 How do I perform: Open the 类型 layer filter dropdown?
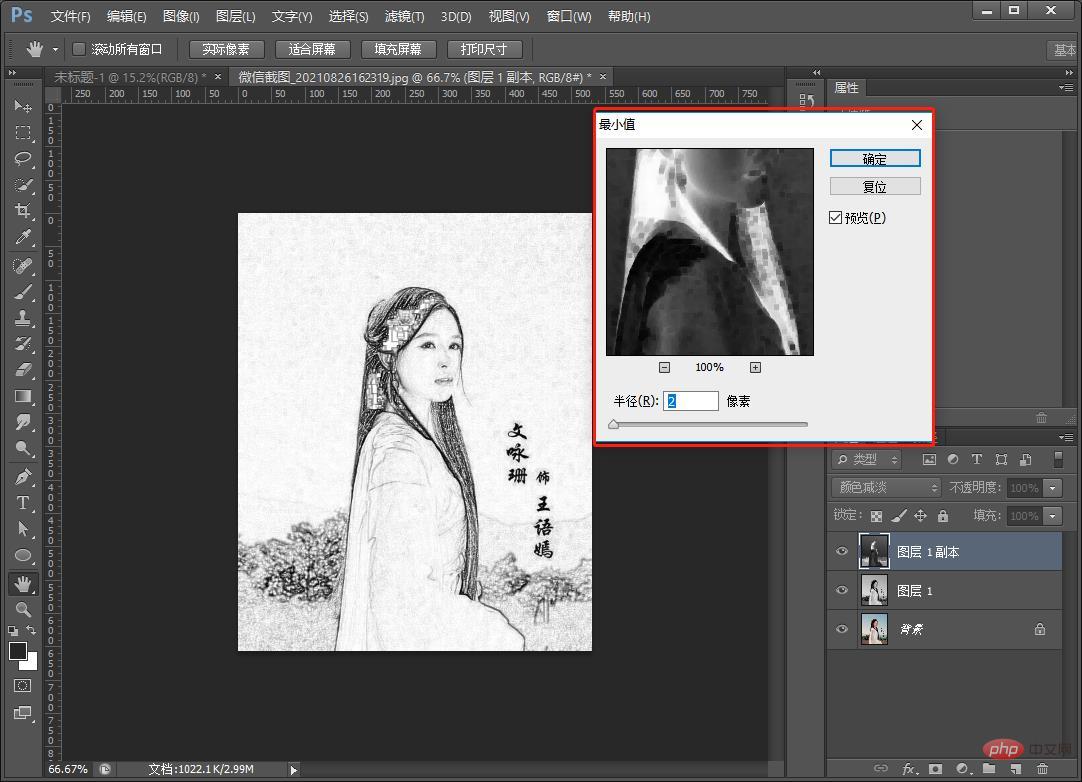click(866, 459)
